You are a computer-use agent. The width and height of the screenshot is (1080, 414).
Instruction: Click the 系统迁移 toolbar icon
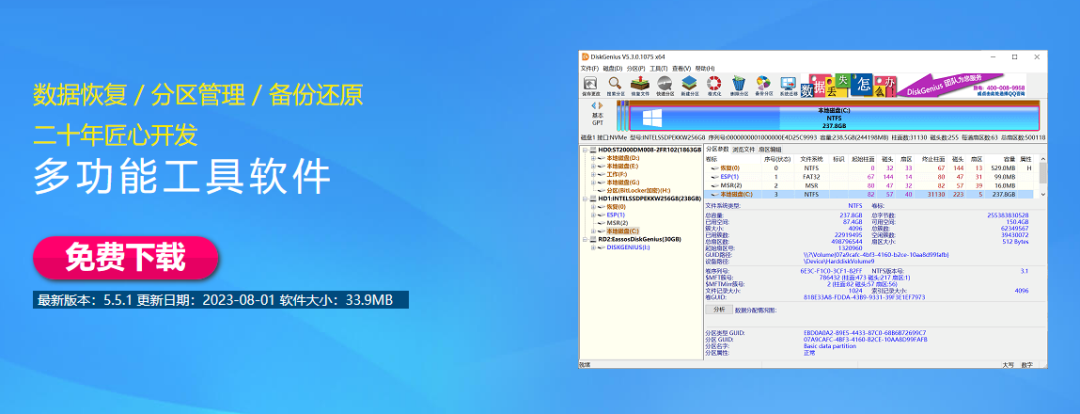(x=788, y=85)
